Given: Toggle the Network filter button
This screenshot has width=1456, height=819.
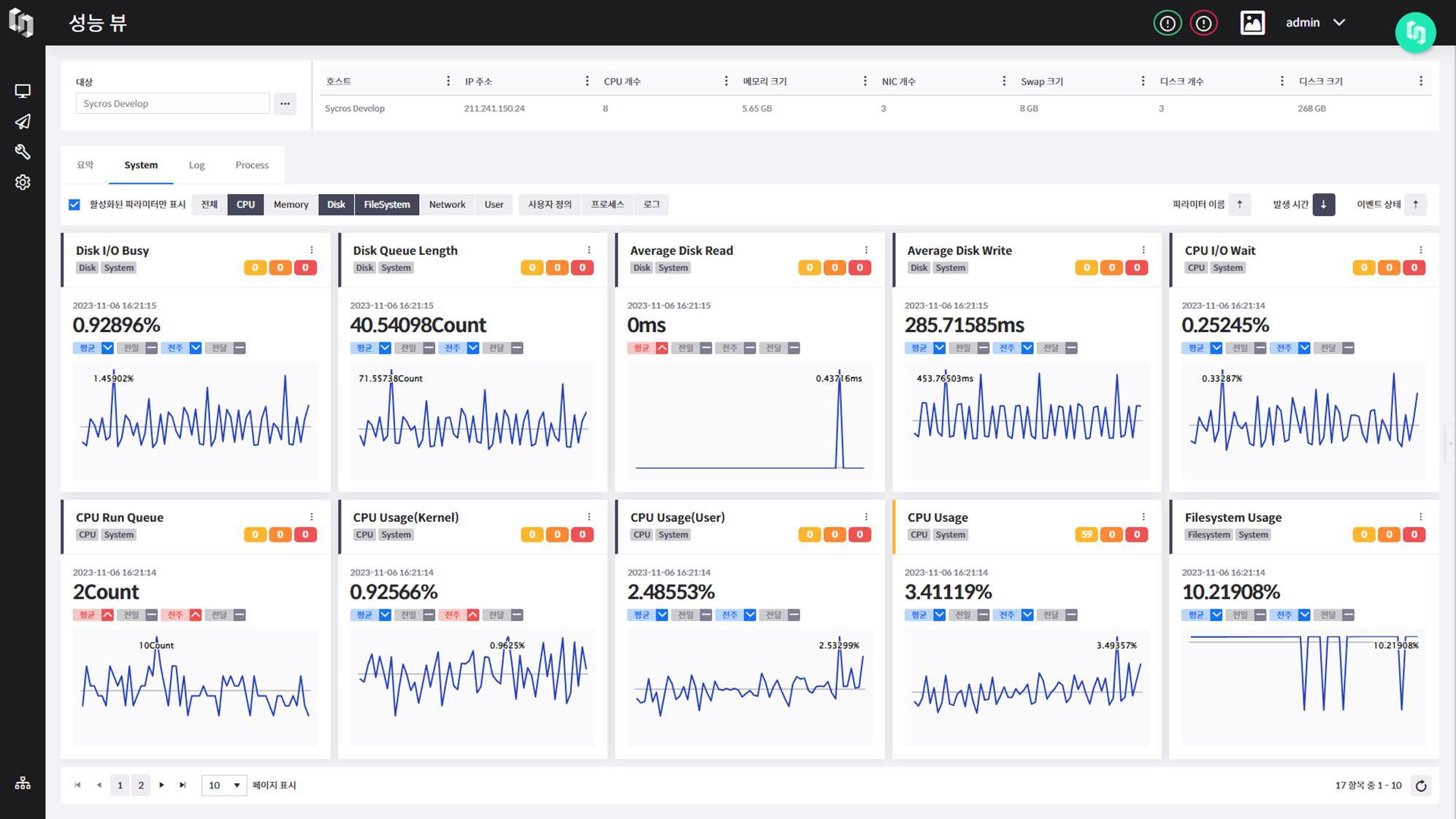Looking at the screenshot, I should click(x=447, y=204).
